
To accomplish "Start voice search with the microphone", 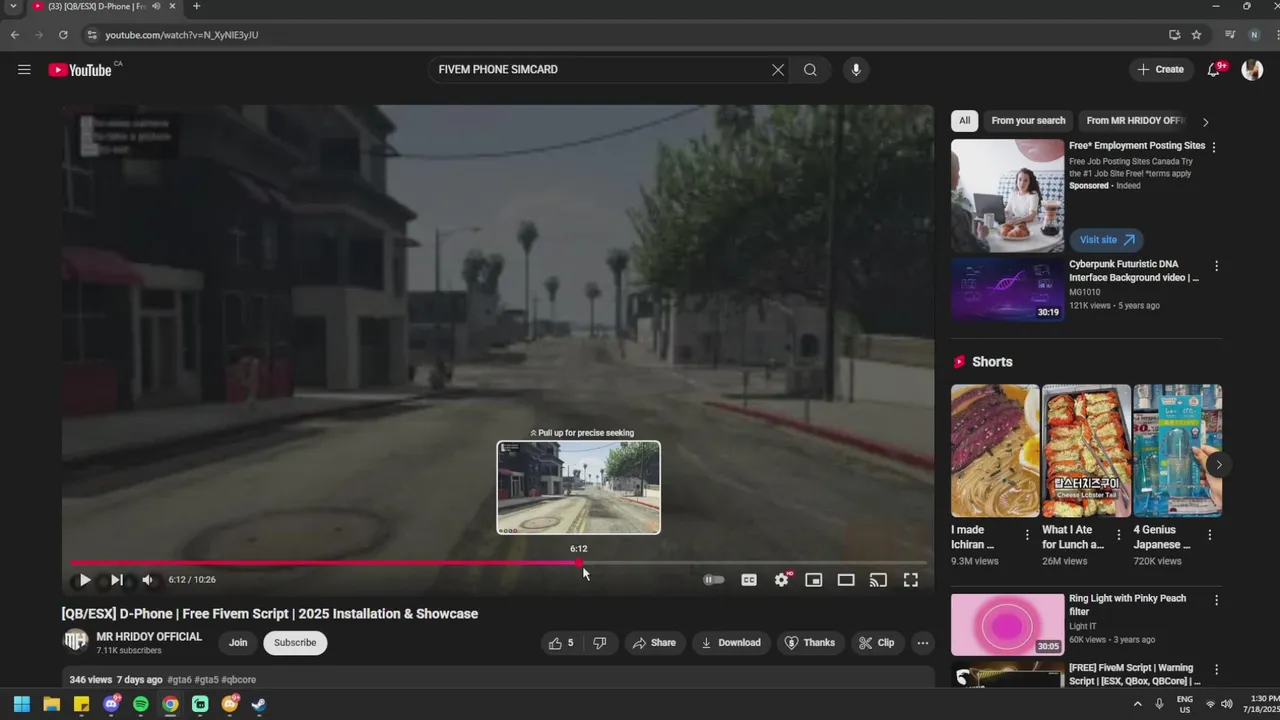I will 855,70.
